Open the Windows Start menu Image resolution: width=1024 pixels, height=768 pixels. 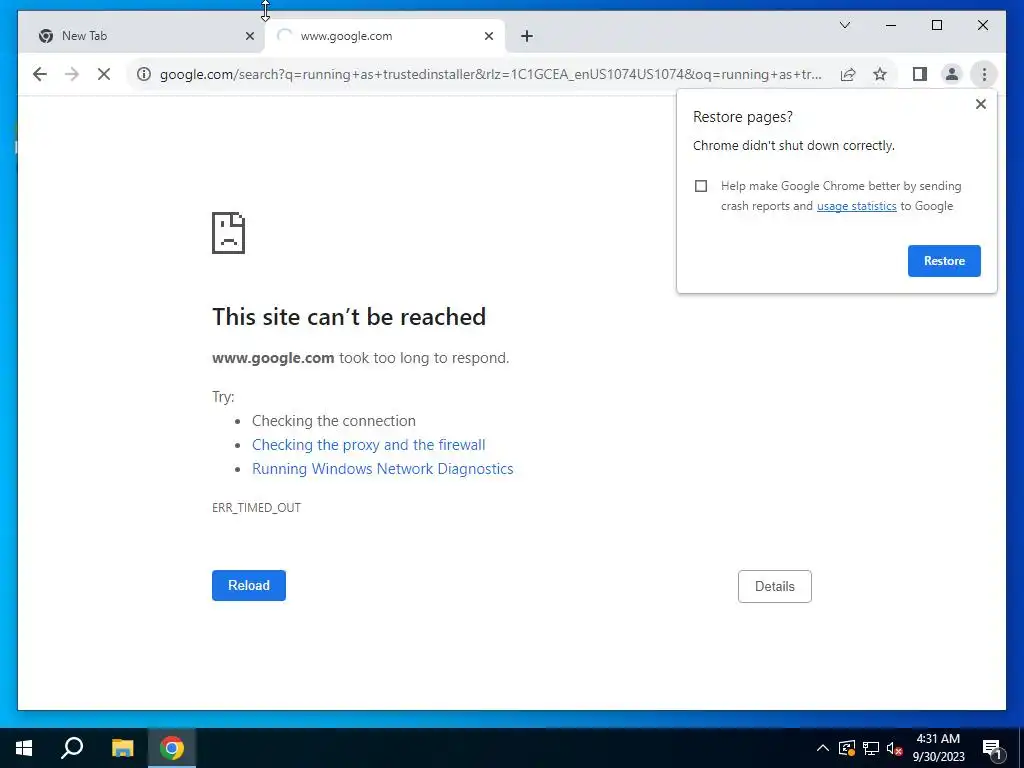[x=24, y=748]
